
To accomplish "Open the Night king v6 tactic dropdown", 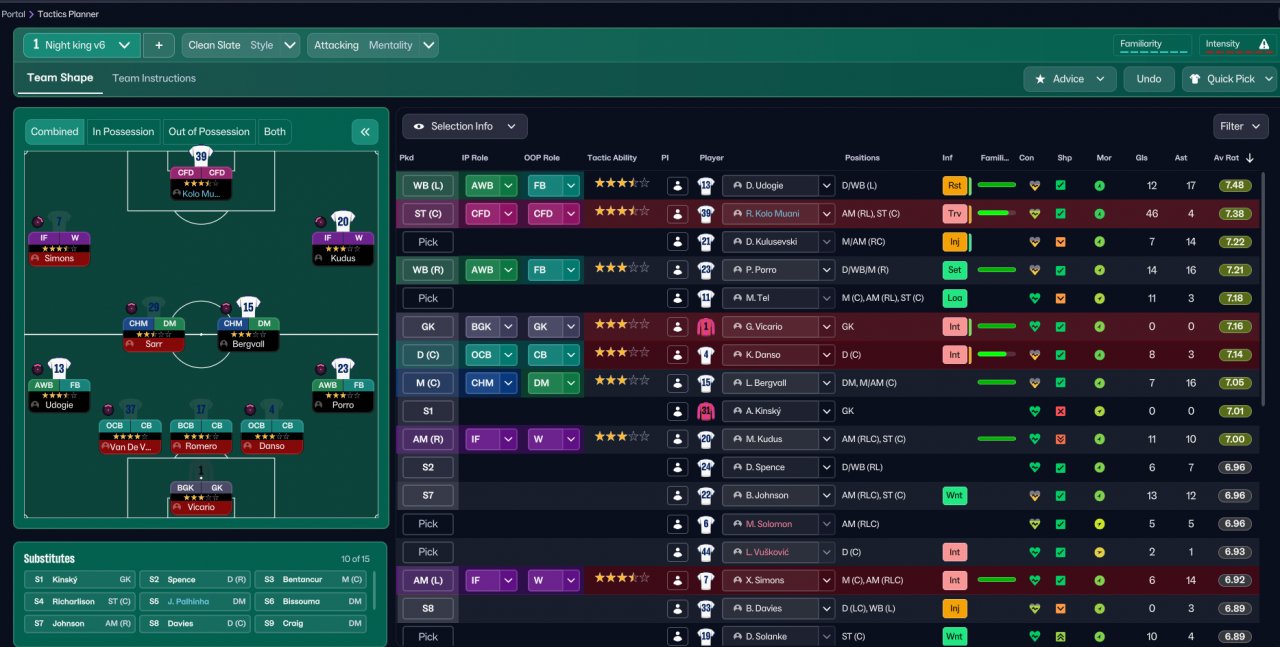I will (82, 45).
